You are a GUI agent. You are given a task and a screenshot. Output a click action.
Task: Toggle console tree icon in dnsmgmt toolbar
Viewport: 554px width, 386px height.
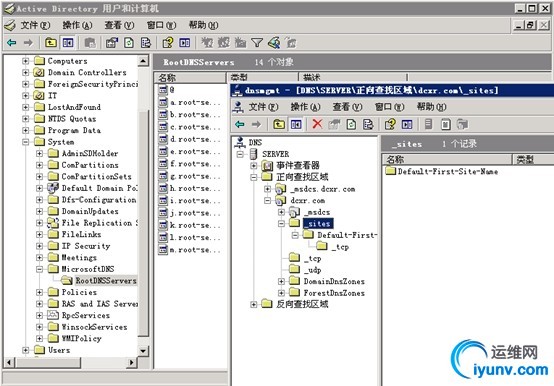point(296,124)
